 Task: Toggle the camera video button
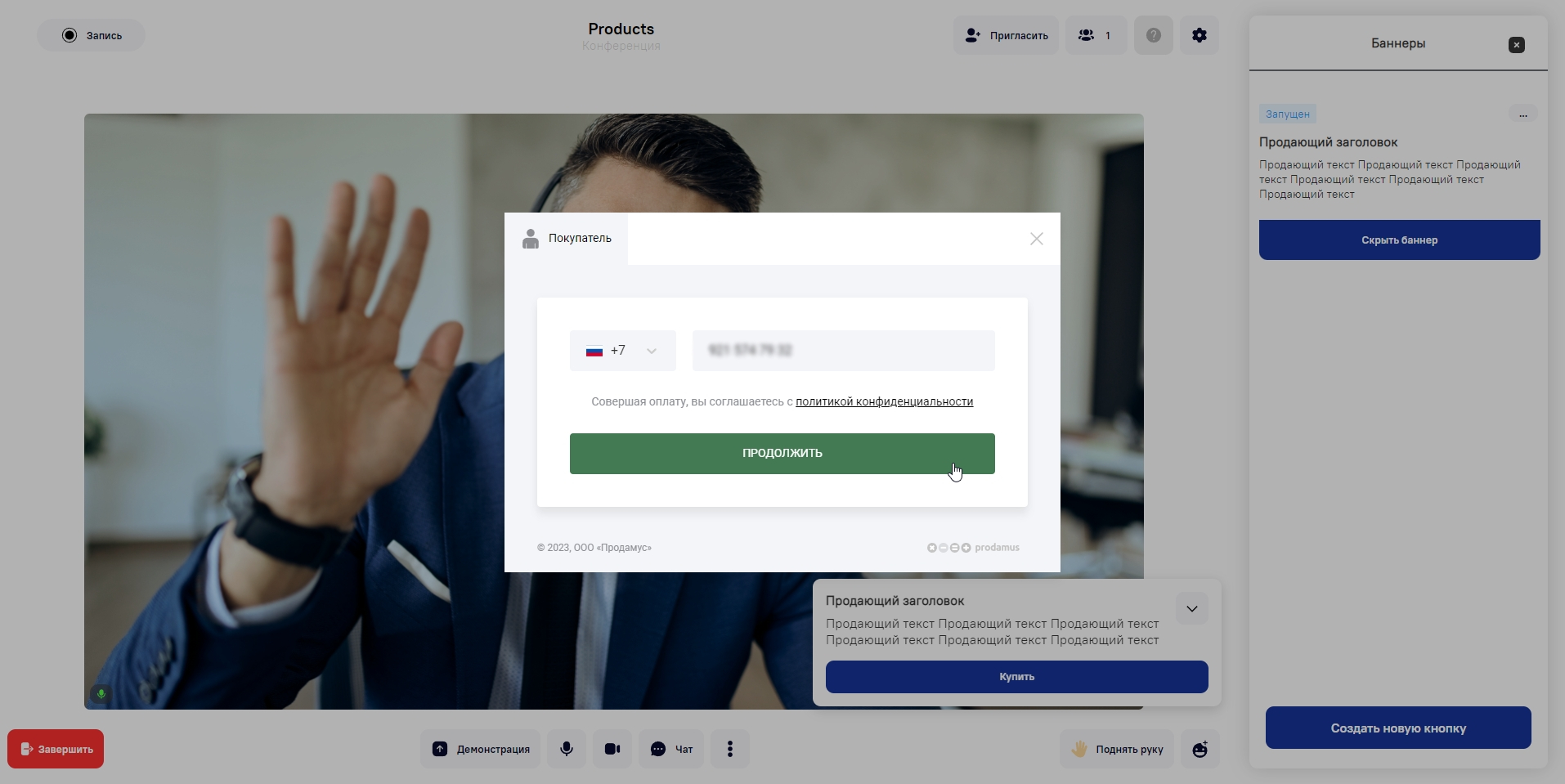click(x=612, y=749)
